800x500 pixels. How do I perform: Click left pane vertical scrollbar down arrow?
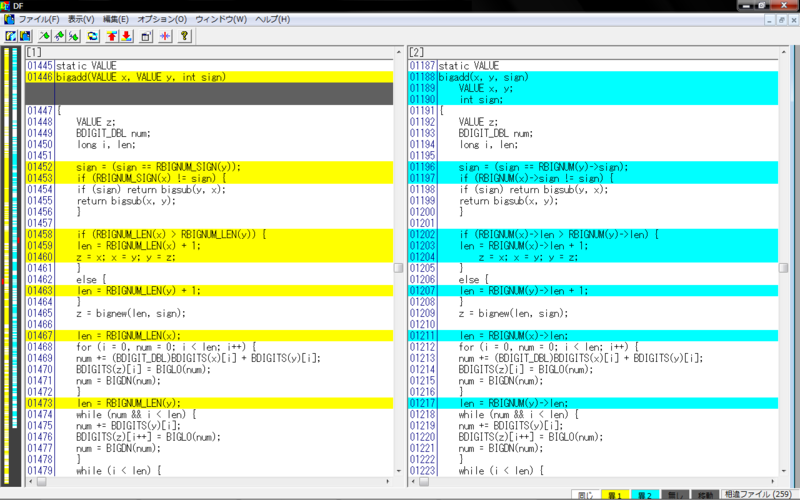pyautogui.click(x=398, y=471)
